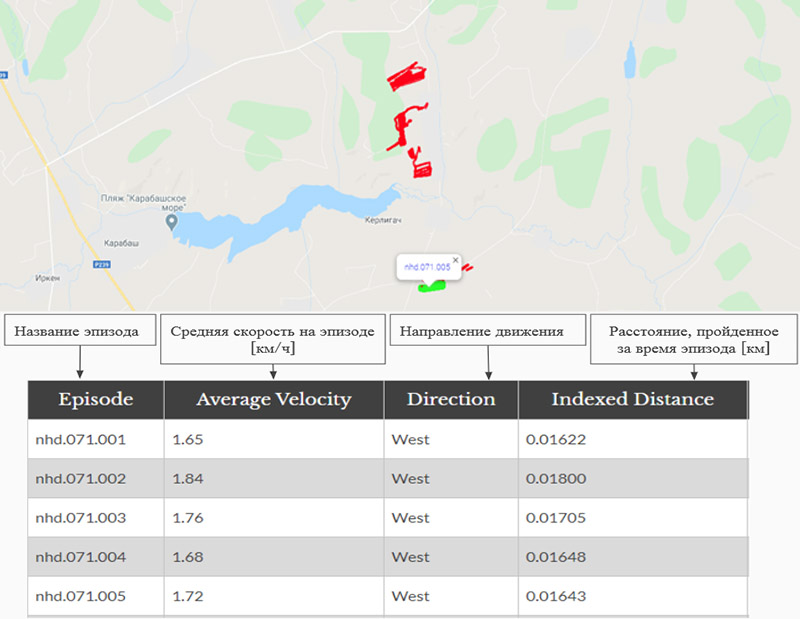This screenshot has height=619, width=800.
Task: Click distance value 0.01643
Action: click(x=556, y=596)
